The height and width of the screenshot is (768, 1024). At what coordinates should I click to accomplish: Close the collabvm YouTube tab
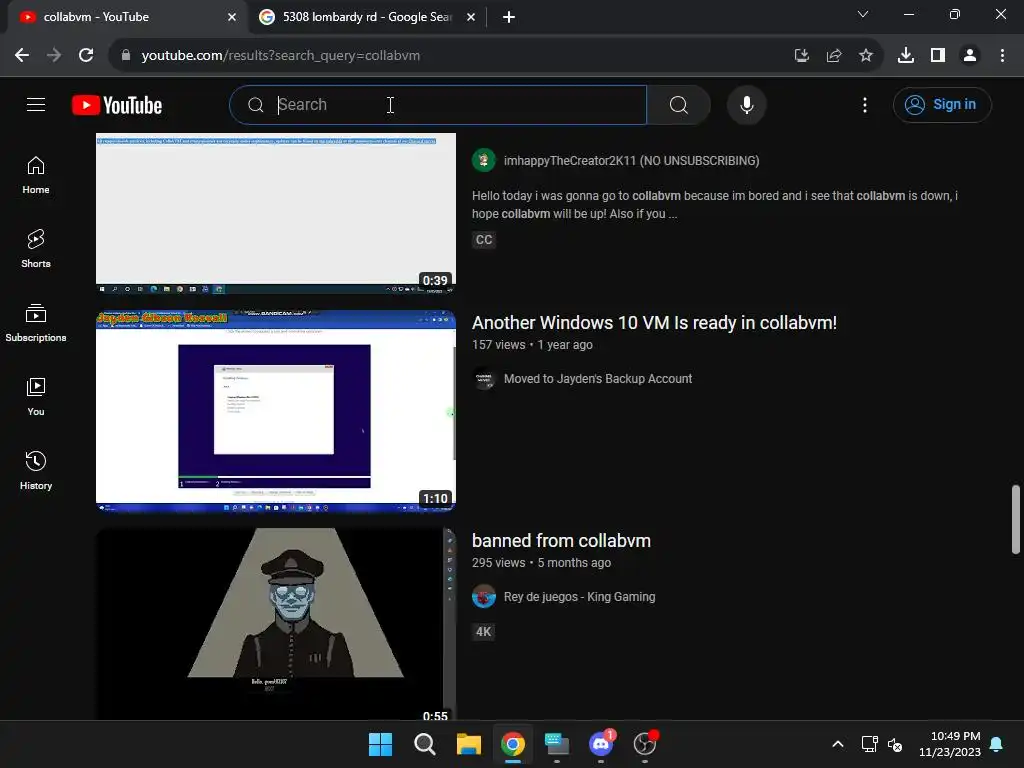[x=232, y=17]
